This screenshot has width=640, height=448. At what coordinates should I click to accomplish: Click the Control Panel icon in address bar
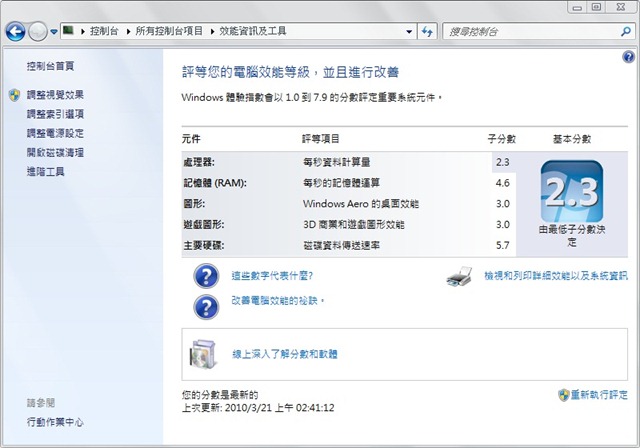pyautogui.click(x=68, y=30)
